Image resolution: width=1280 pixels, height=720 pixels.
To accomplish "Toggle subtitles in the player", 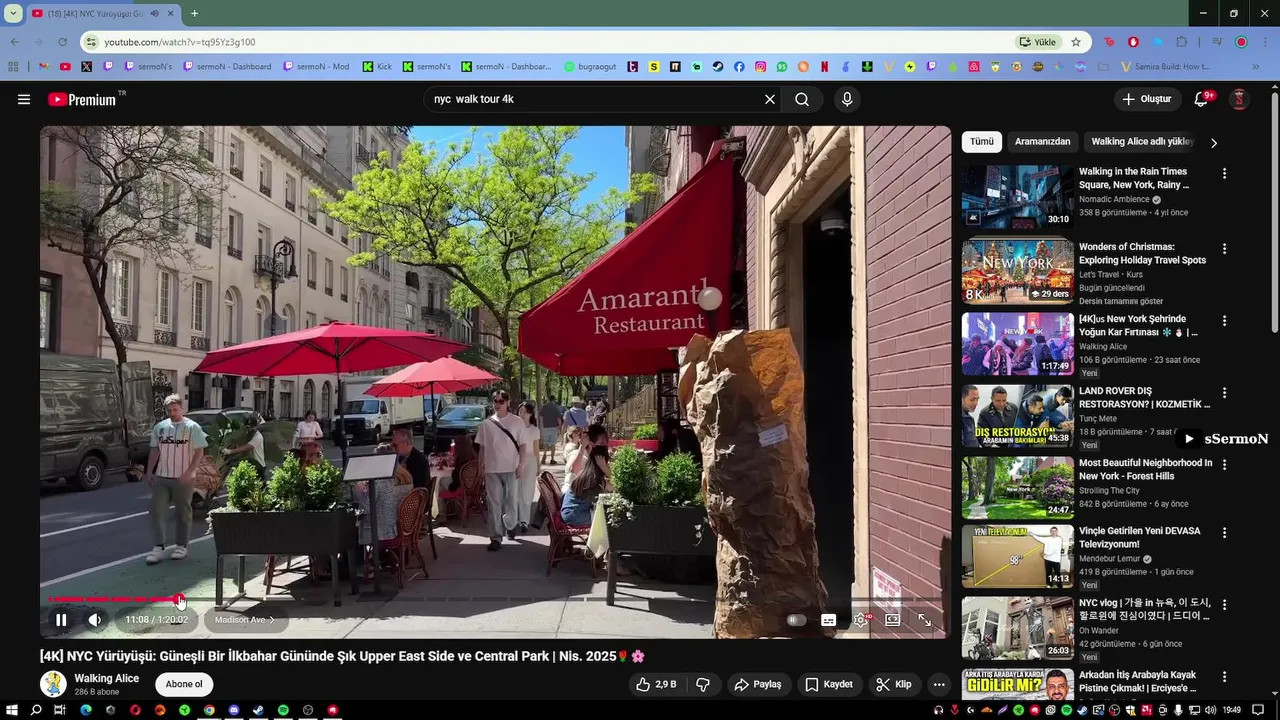I will pos(828,620).
